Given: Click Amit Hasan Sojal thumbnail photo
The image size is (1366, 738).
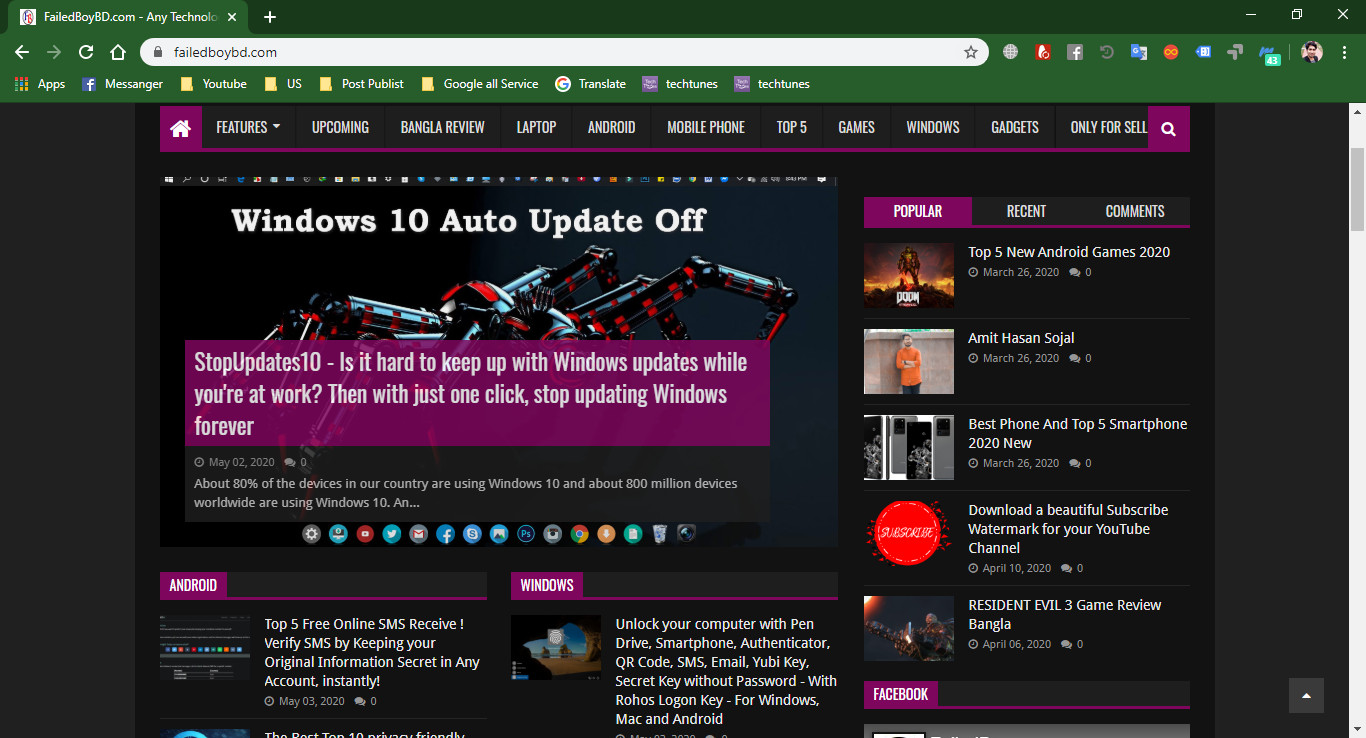Looking at the screenshot, I should (x=909, y=361).
